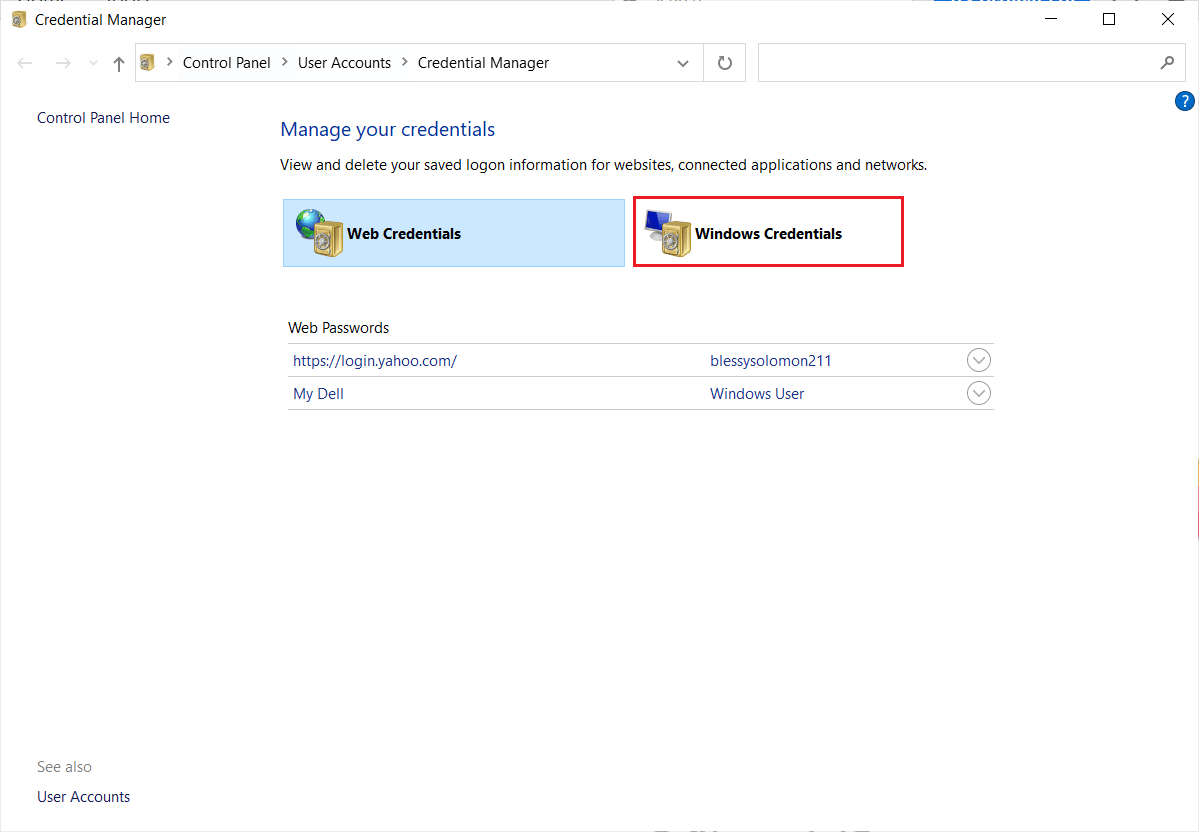Viewport: 1199px width, 832px height.
Task: Click the Credential Manager title bar icon
Action: pyautogui.click(x=19, y=20)
